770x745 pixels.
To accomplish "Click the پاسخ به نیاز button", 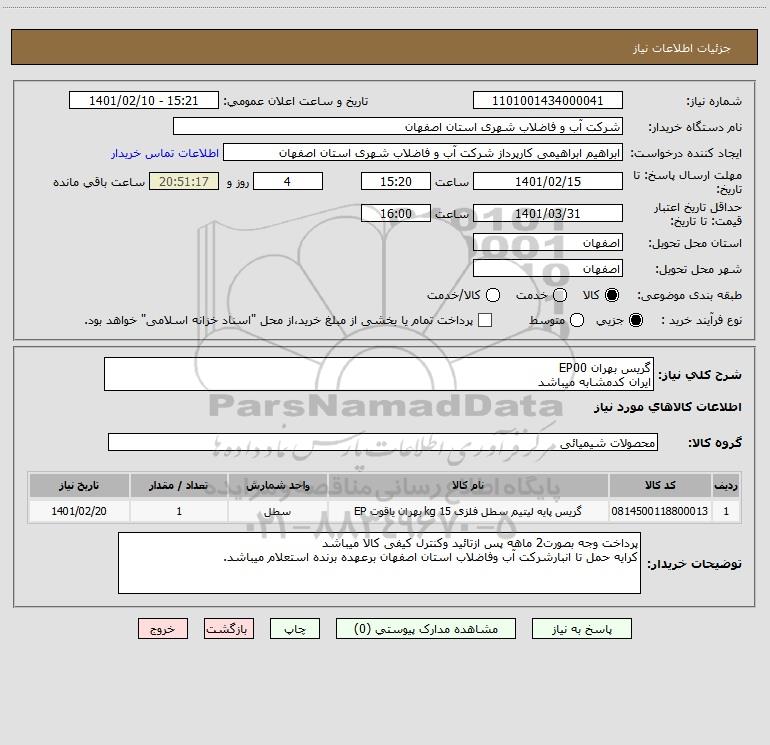I will (581, 629).
